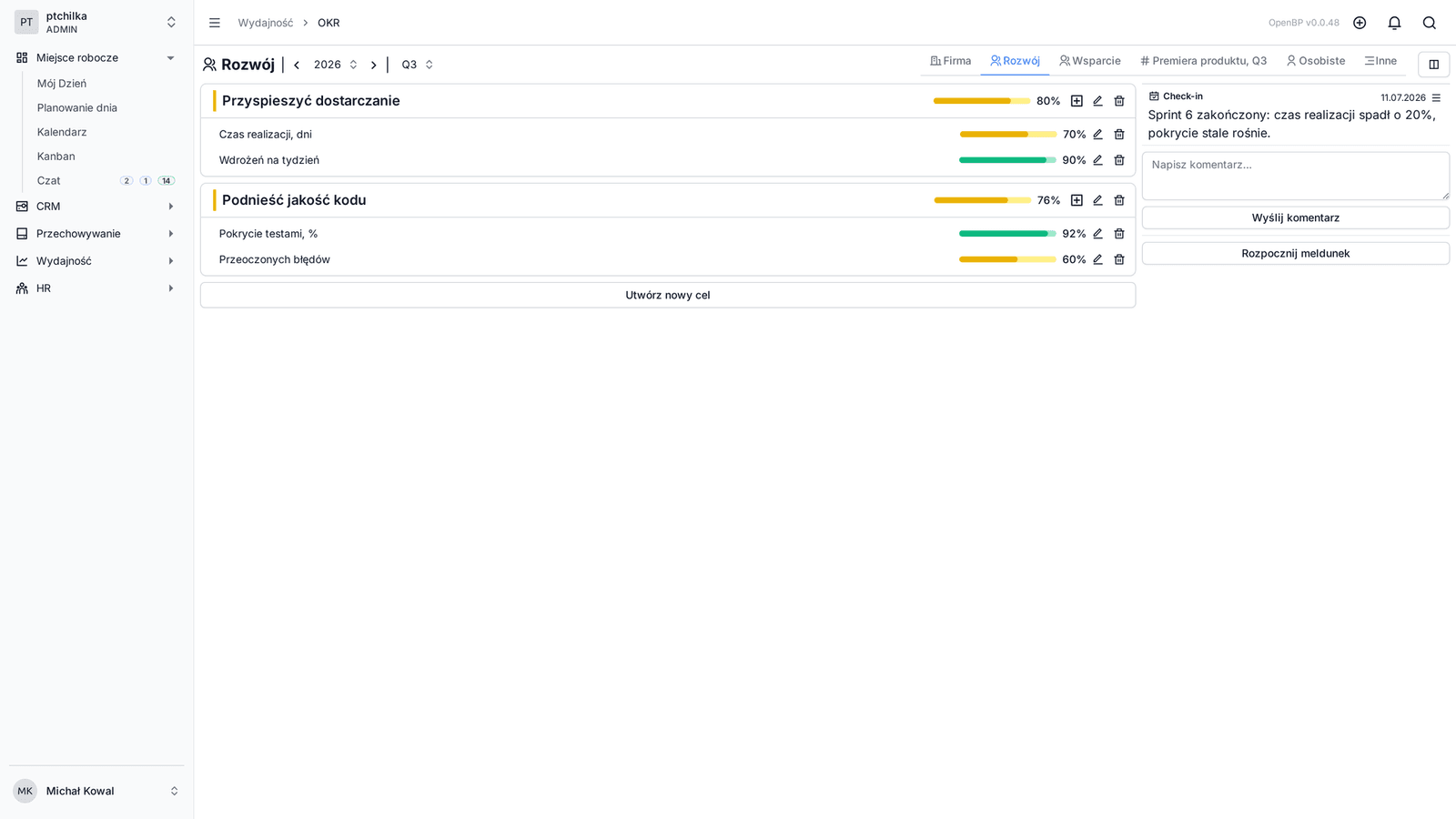
Task: Add key result to Przyspieszyć dostarczanie
Action: (x=1077, y=101)
